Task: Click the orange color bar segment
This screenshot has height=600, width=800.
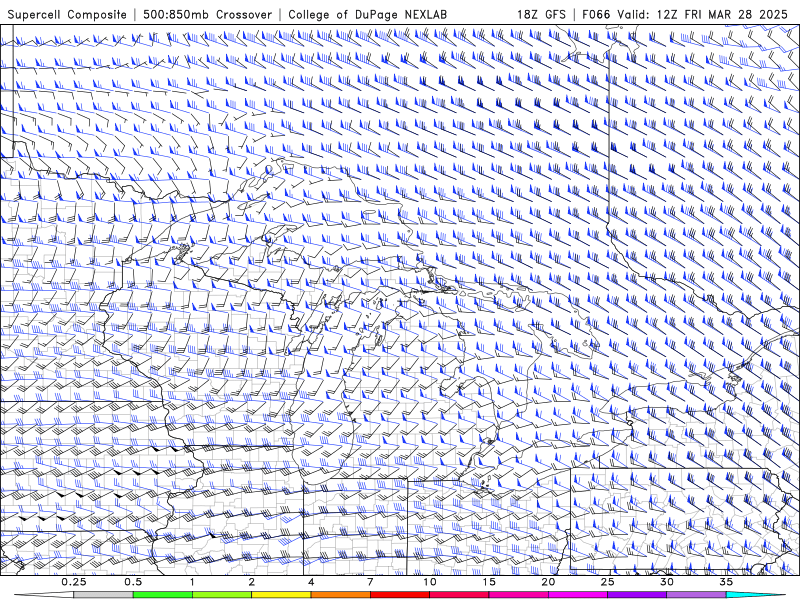Action: click(x=340, y=595)
